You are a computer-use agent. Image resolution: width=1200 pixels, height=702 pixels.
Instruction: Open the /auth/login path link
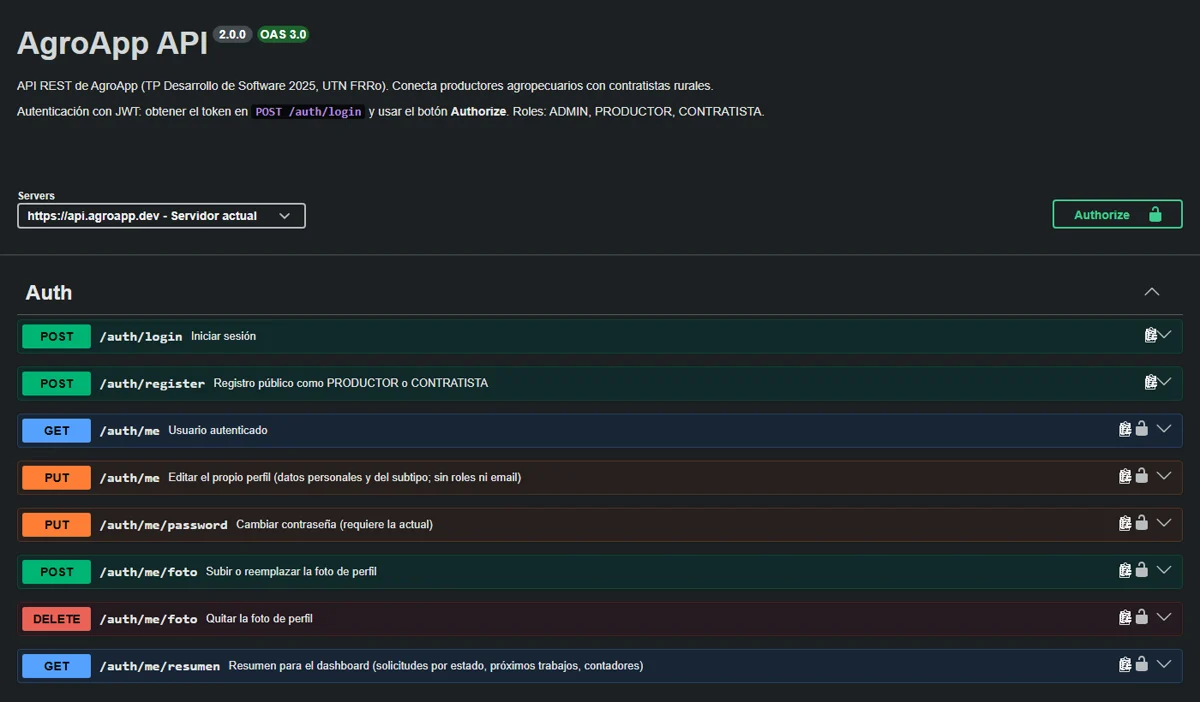tap(141, 337)
